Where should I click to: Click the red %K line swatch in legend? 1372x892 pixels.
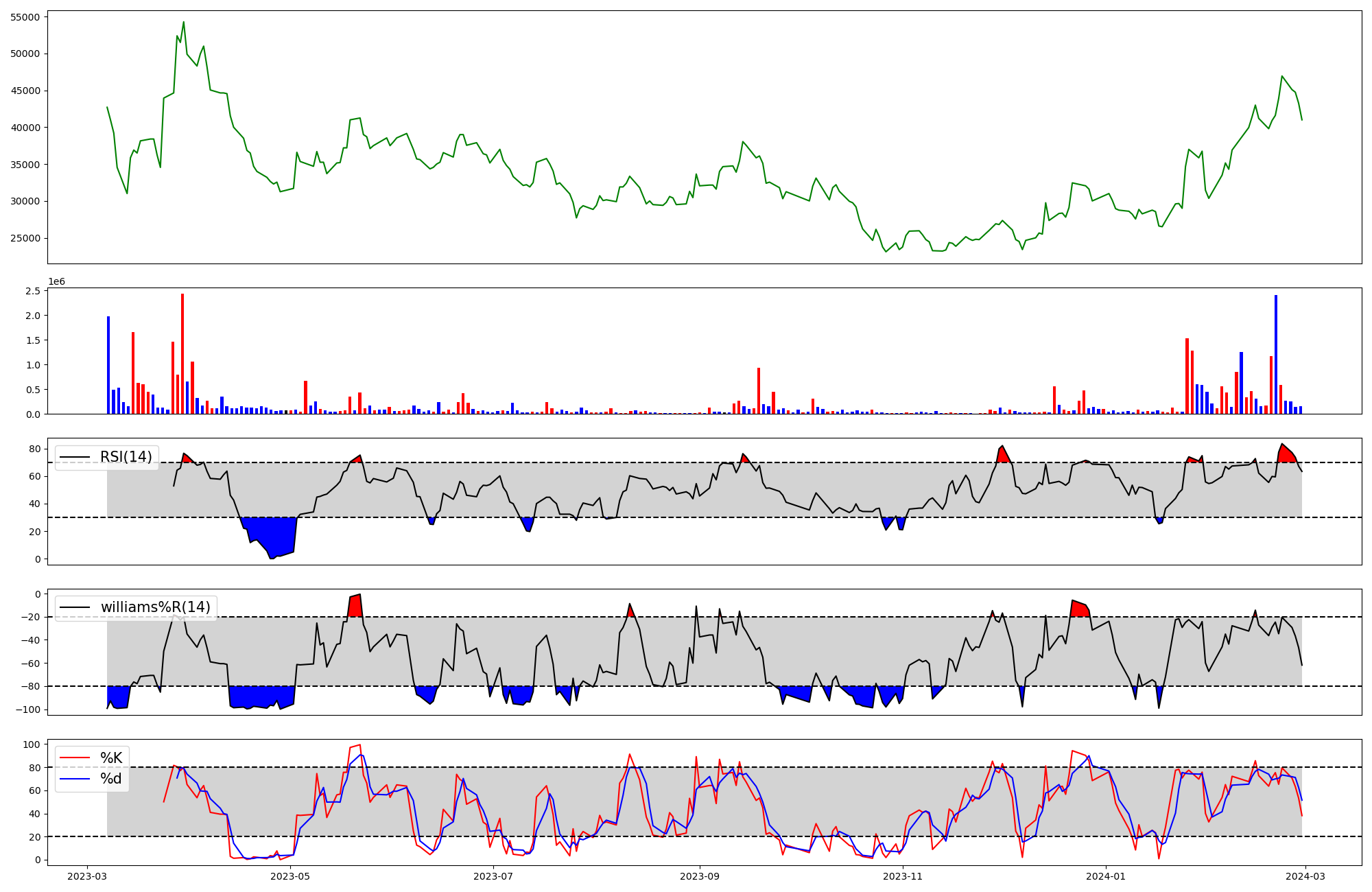click(75, 758)
